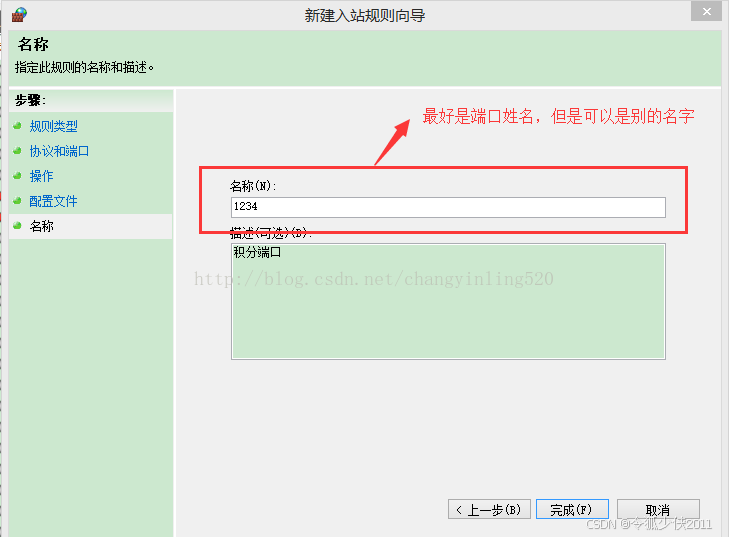This screenshot has width=729, height=537.
Task: Click the 新建入站规则向导 window title
Action: coord(365,15)
